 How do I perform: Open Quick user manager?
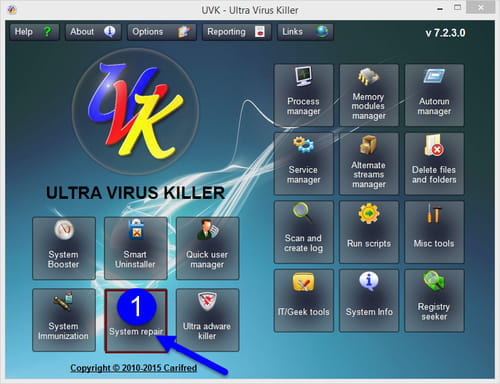coord(207,248)
